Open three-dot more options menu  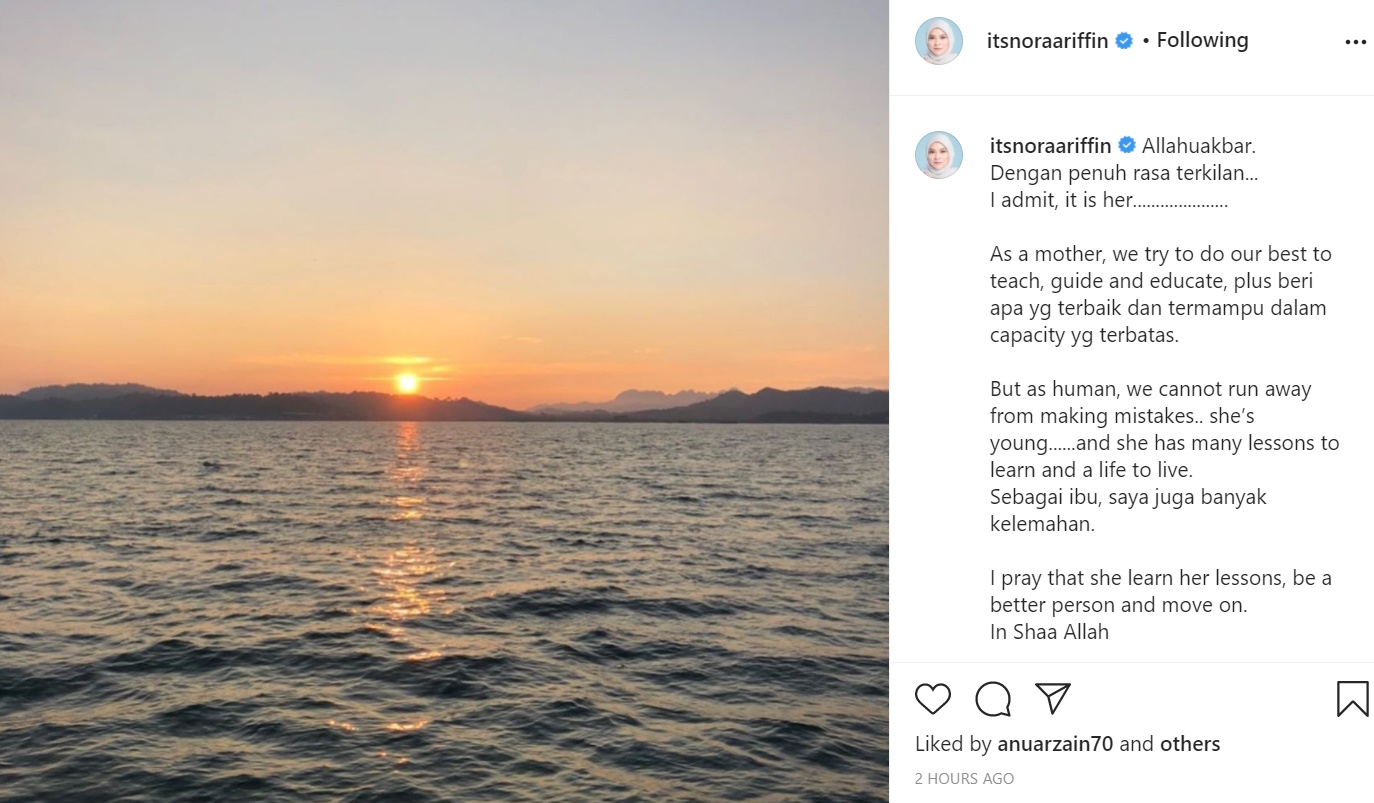1355,42
